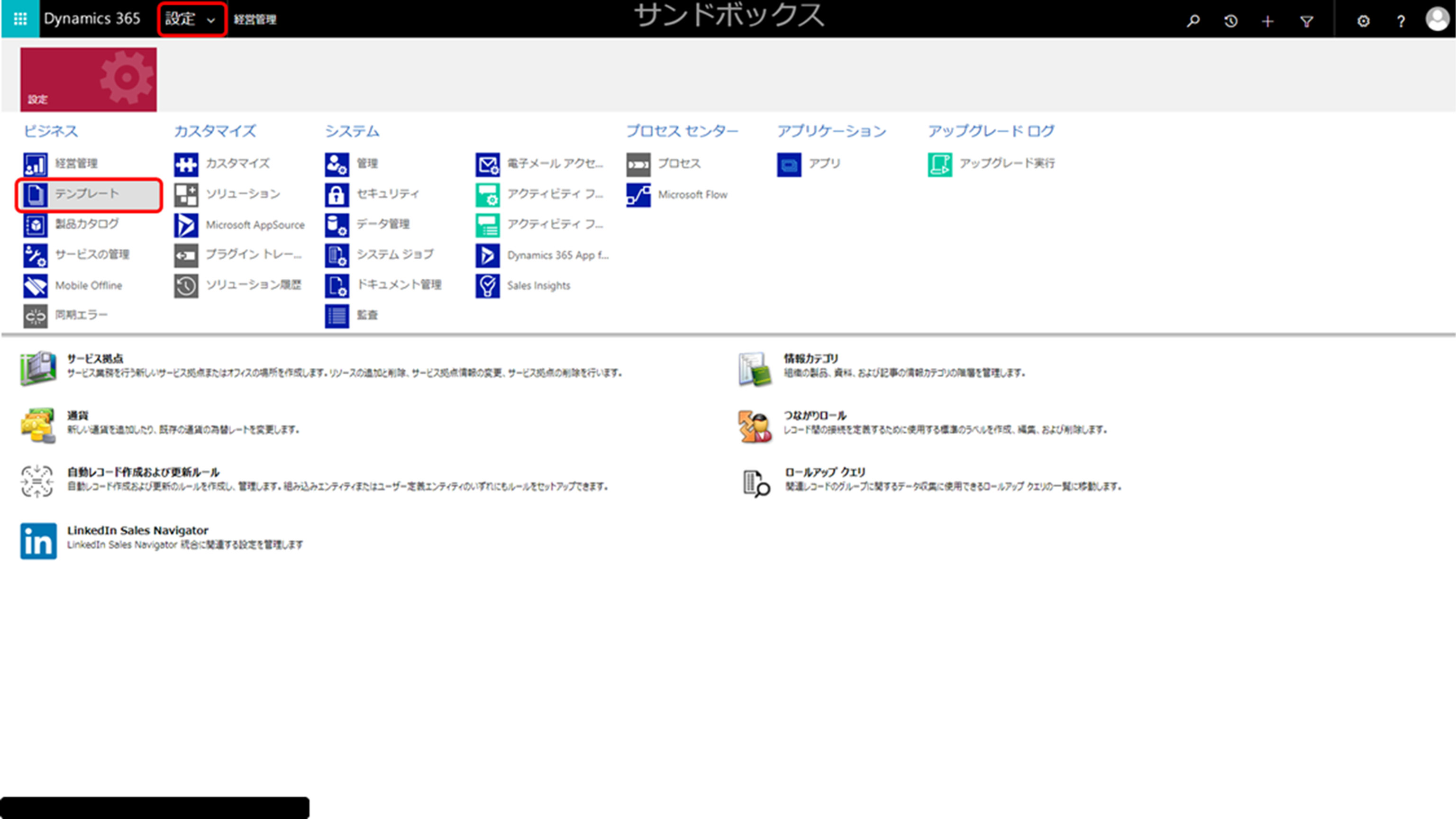Click the plus quick create icon
The image size is (1456, 819).
(1268, 21)
